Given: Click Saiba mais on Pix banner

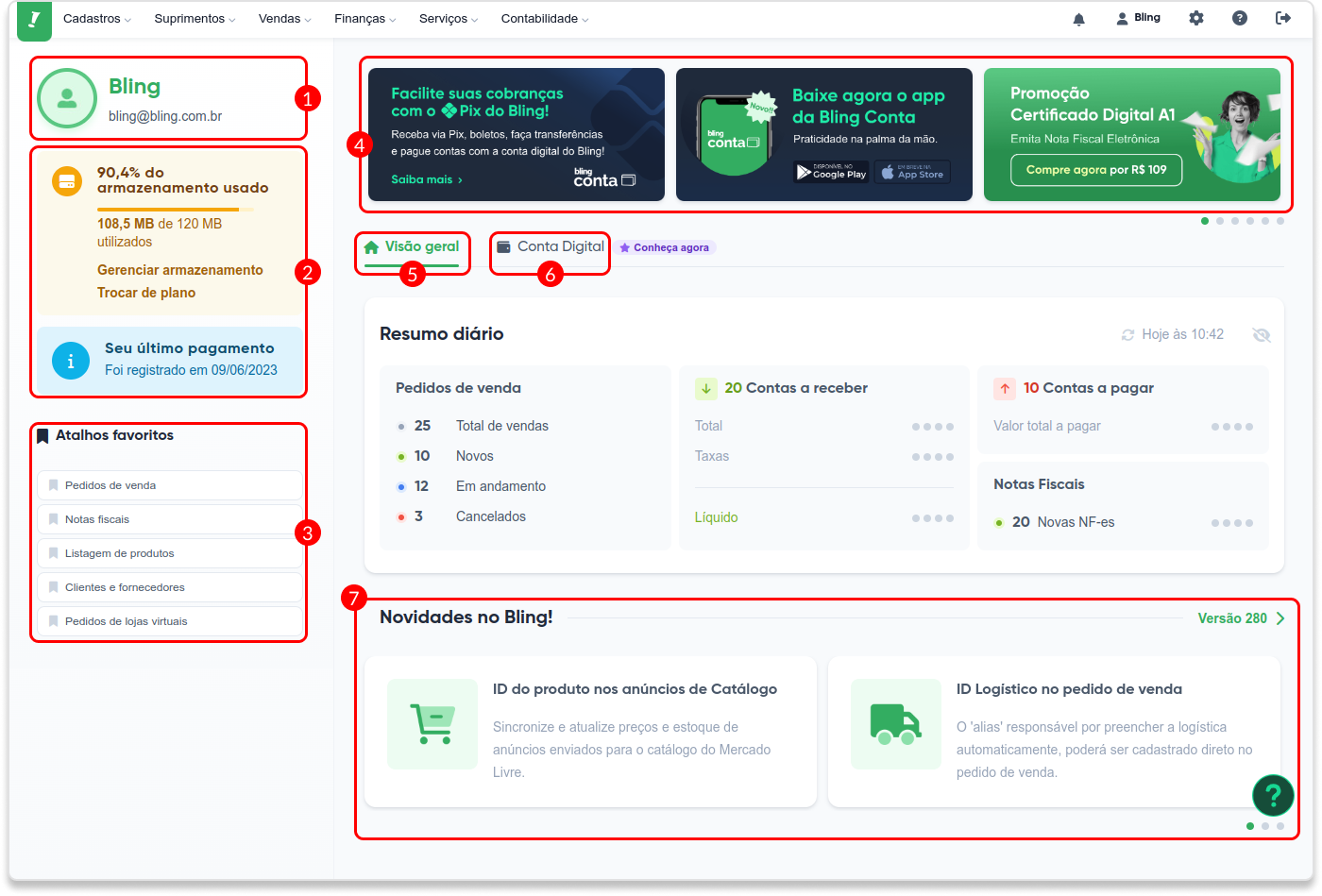Looking at the screenshot, I should [427, 179].
